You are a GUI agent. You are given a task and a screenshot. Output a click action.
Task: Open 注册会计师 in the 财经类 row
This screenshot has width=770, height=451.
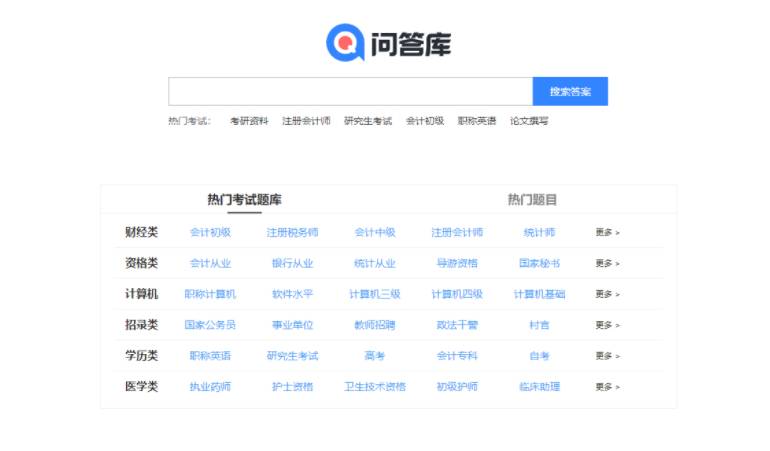click(457, 232)
